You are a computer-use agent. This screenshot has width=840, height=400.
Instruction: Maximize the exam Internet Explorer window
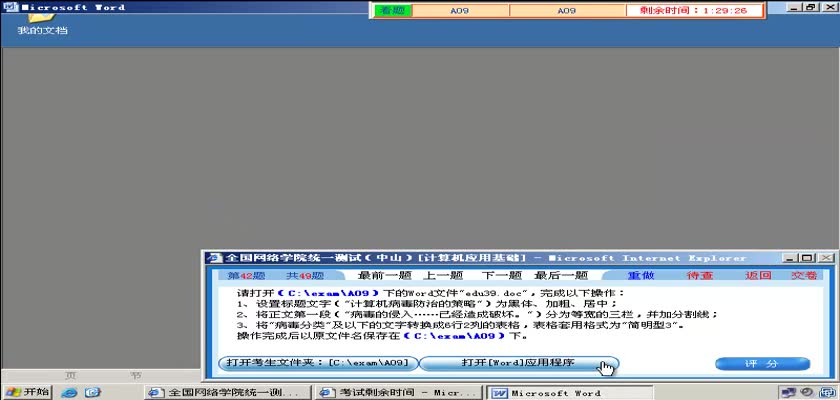pos(808,258)
